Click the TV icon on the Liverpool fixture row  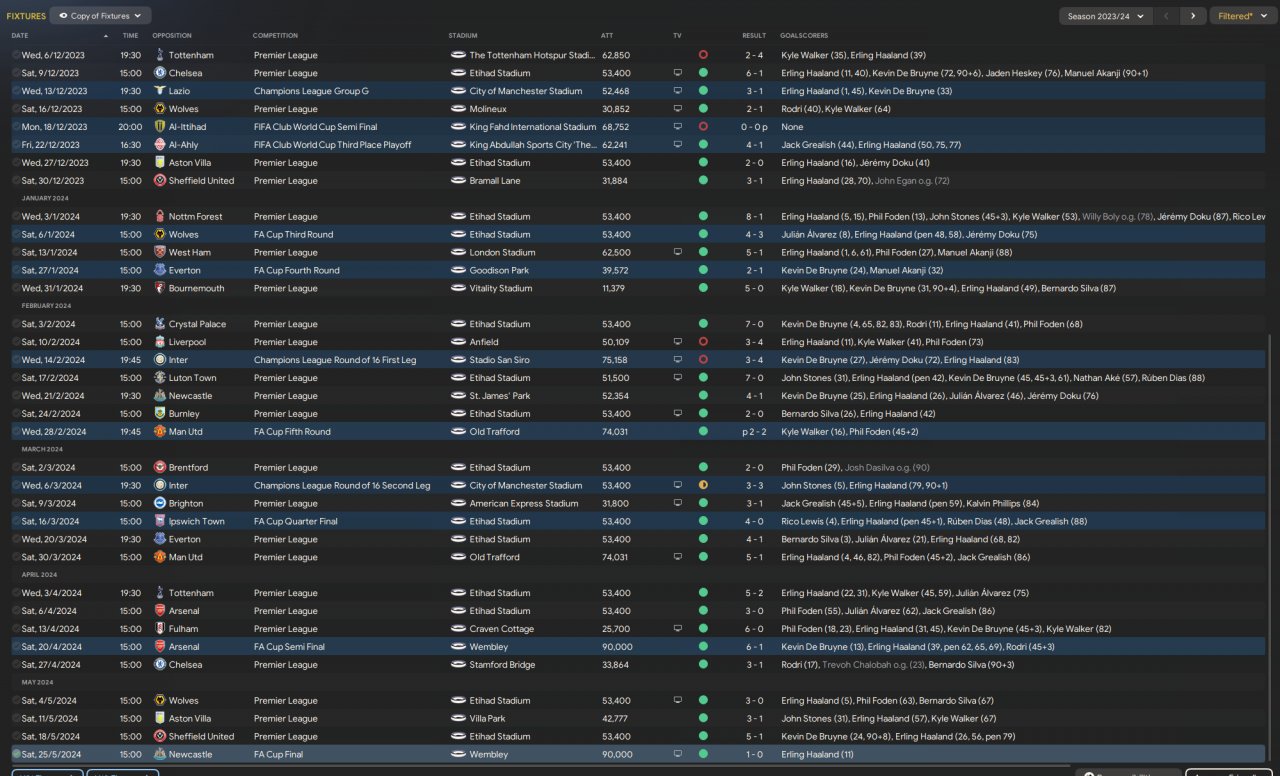677,343
